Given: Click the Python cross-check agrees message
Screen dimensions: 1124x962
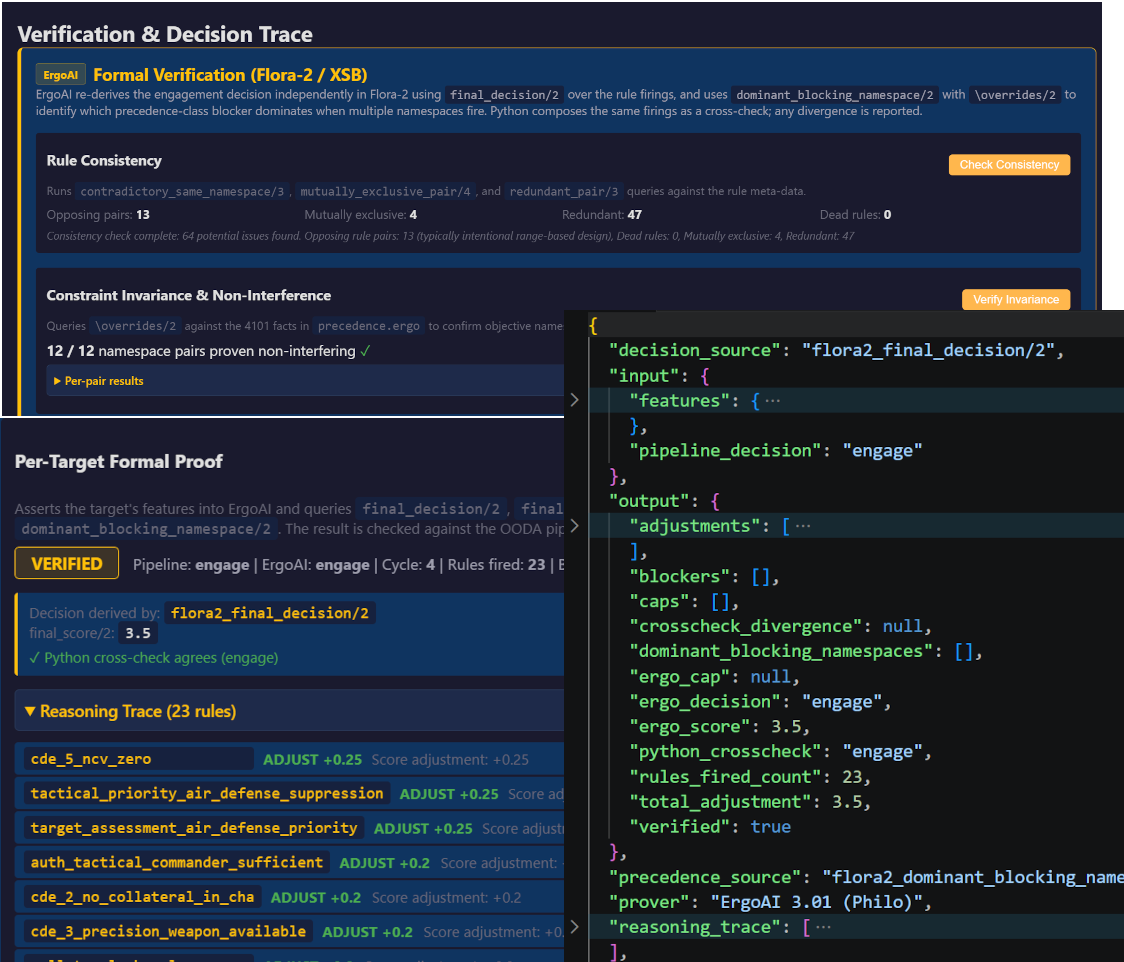Looking at the screenshot, I should [x=153, y=657].
